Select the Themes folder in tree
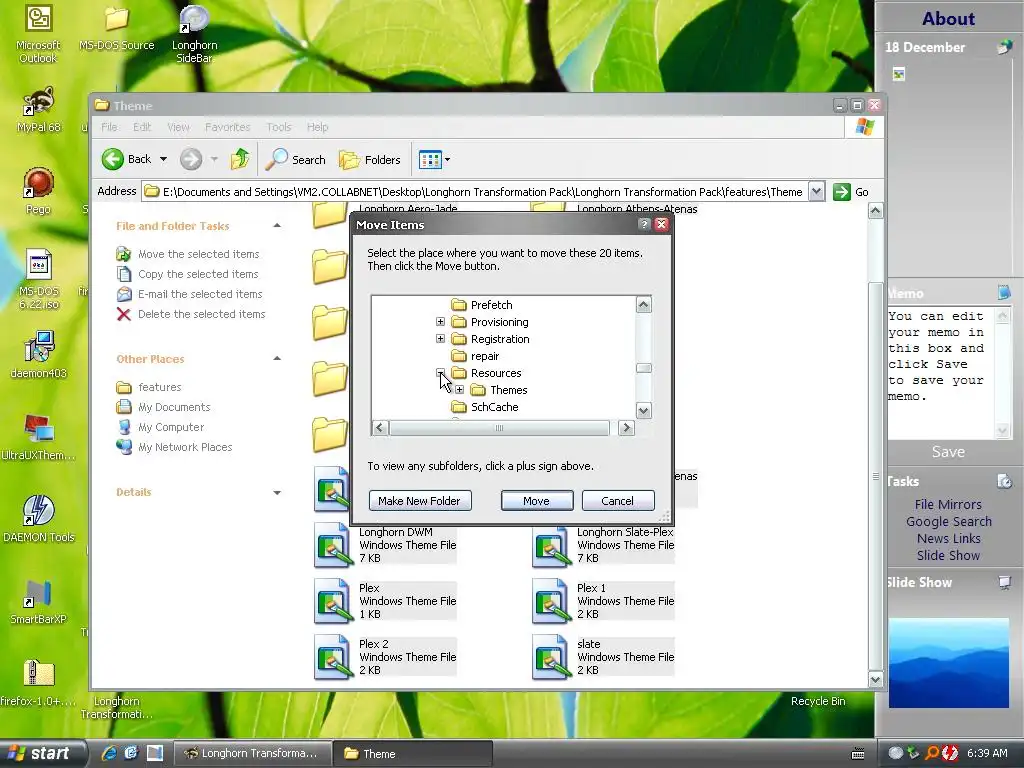The image size is (1024, 768). click(508, 390)
